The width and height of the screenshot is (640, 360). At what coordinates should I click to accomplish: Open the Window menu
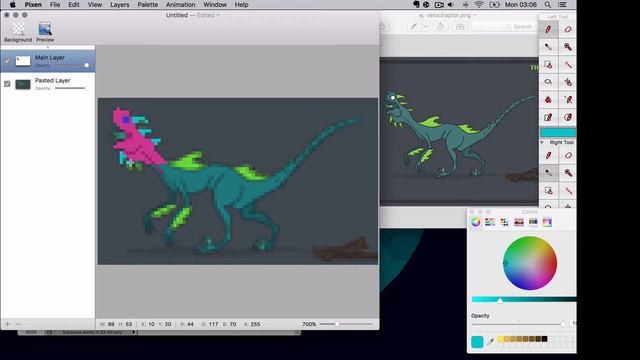[215, 4]
